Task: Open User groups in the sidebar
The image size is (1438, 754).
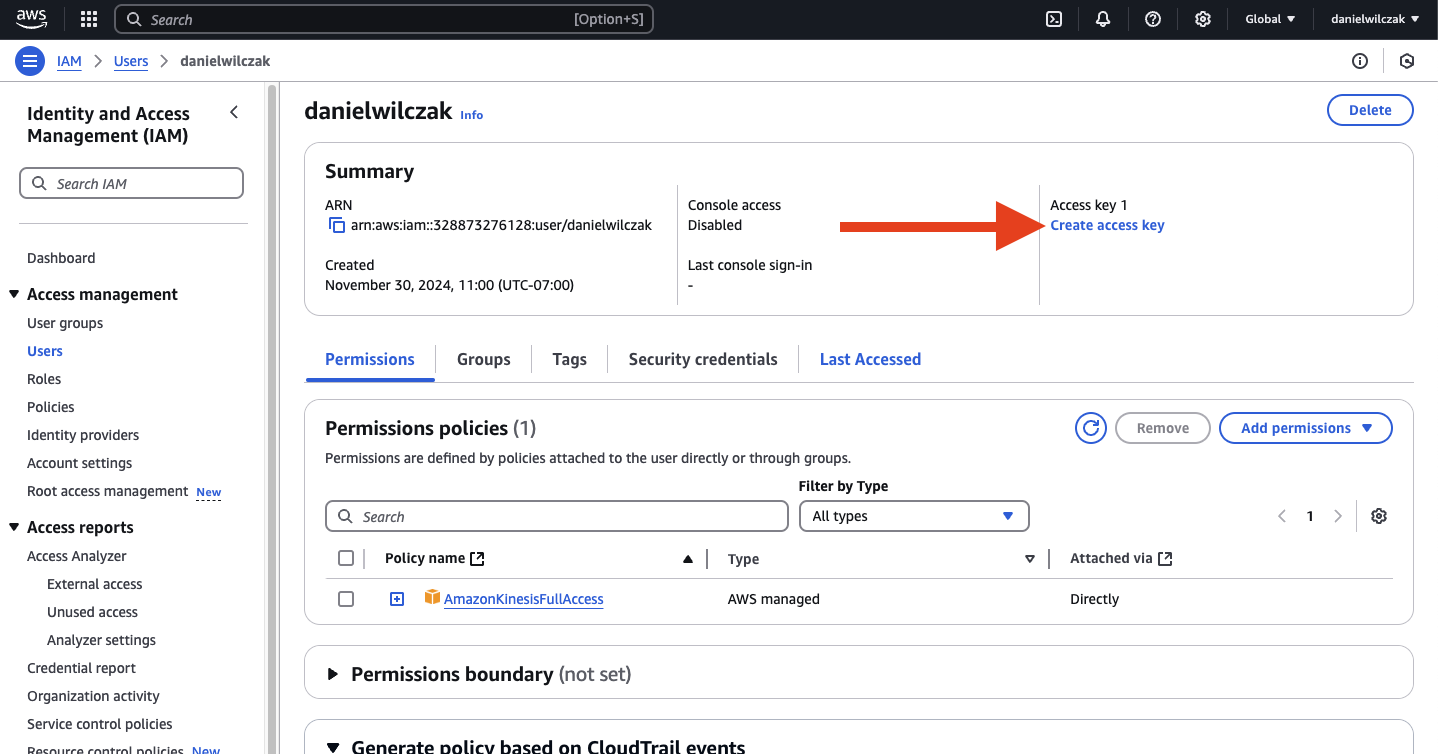Action: point(65,323)
